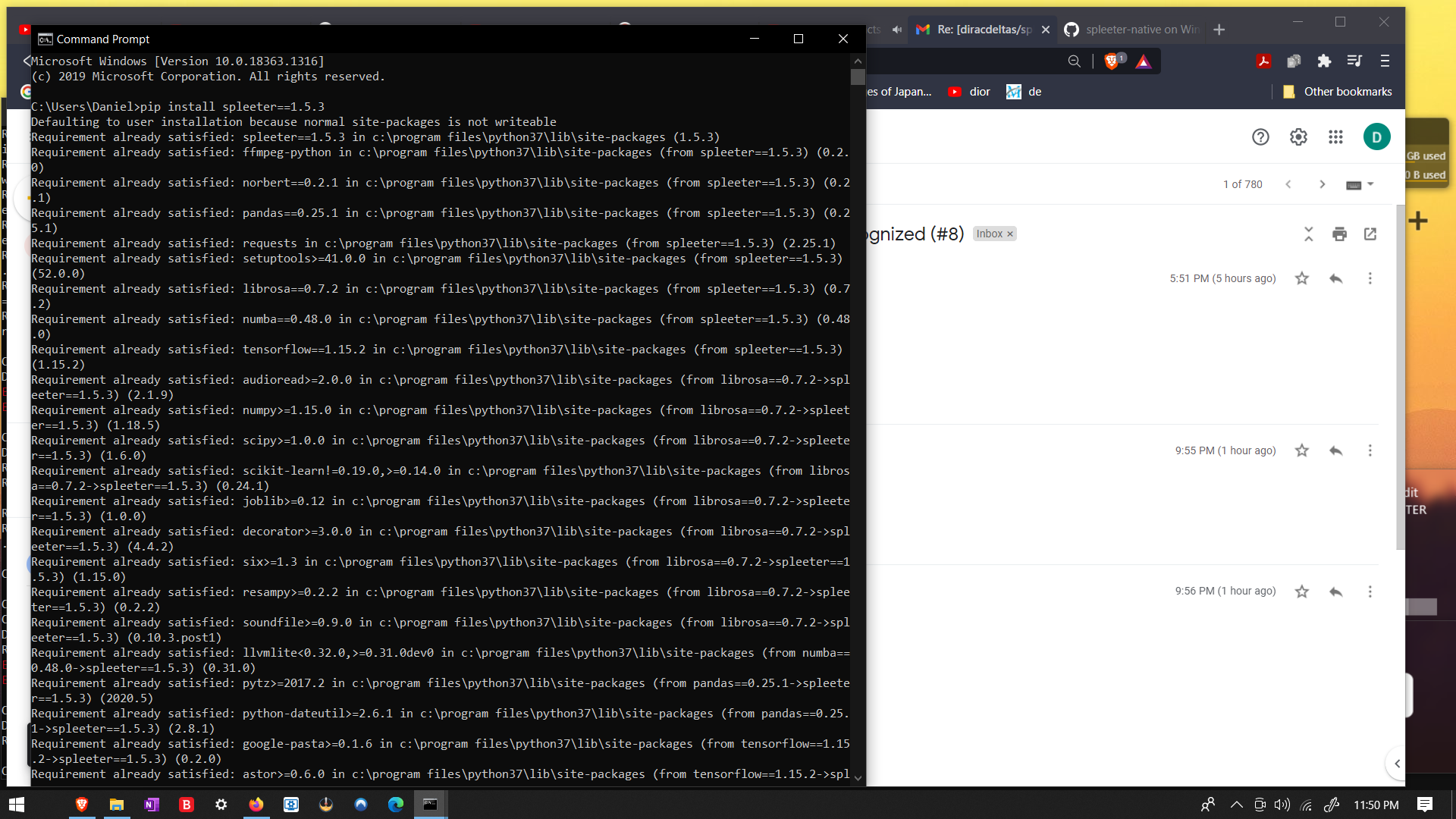Open the Google apps grid
This screenshot has width=1456, height=819.
pos(1336,137)
